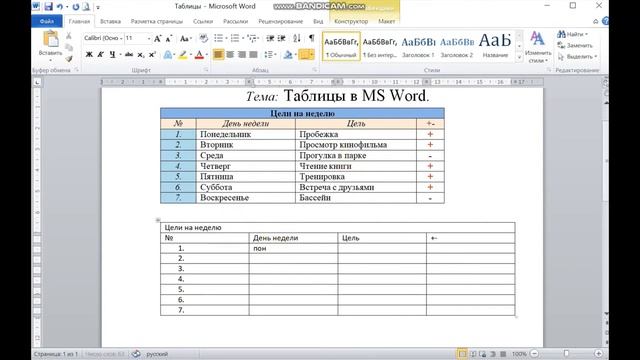This screenshot has width=640, height=360.
Task: Switch to print layout view in status bar
Action: coord(462,354)
